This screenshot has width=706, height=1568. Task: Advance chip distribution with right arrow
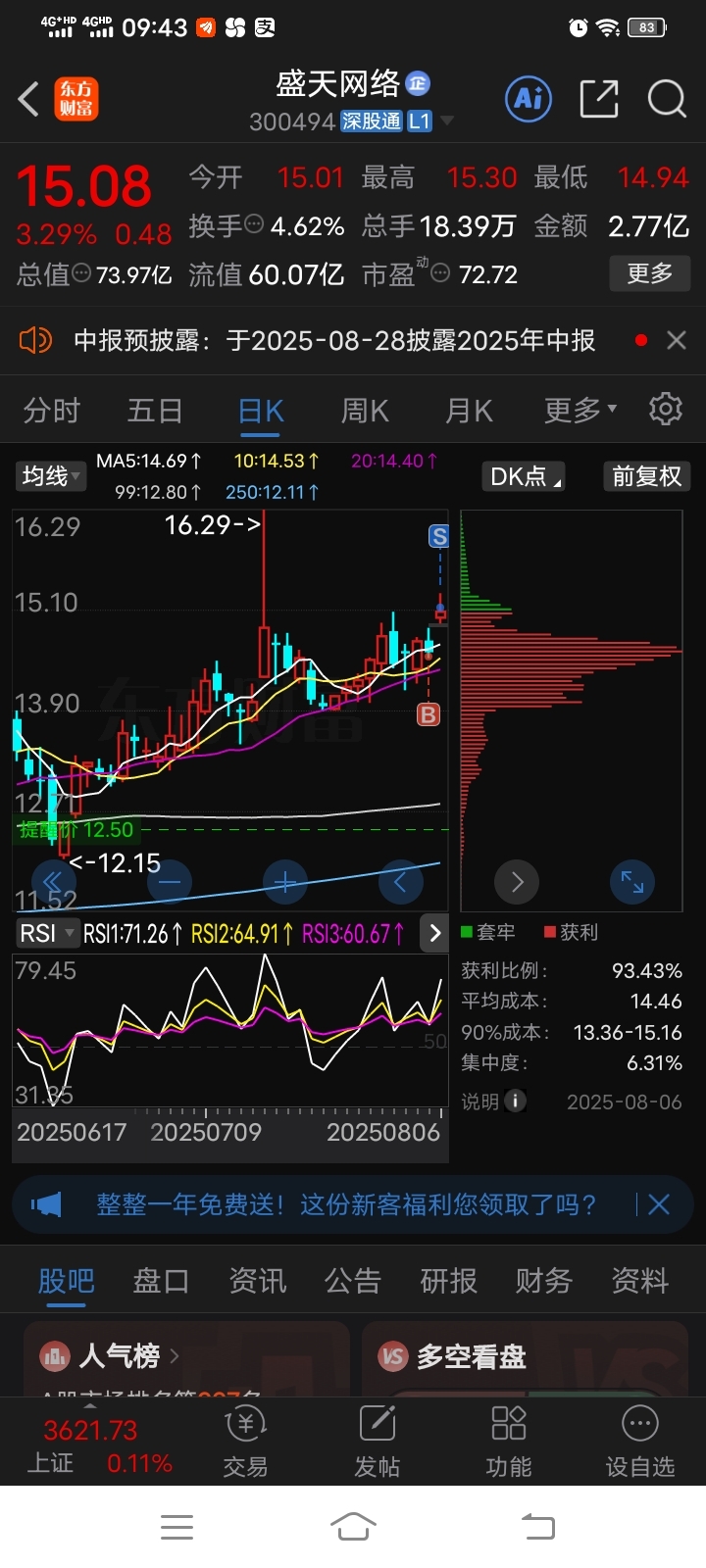(x=517, y=883)
